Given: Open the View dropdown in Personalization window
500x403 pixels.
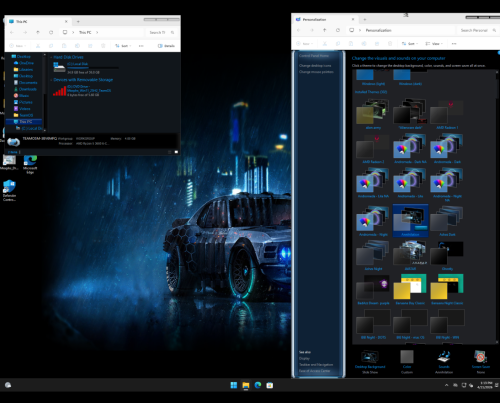Looking at the screenshot, I should point(434,44).
